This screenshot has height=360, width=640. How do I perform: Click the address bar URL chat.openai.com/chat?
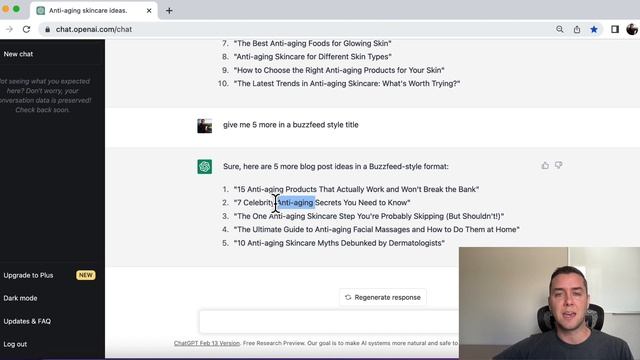[94, 29]
